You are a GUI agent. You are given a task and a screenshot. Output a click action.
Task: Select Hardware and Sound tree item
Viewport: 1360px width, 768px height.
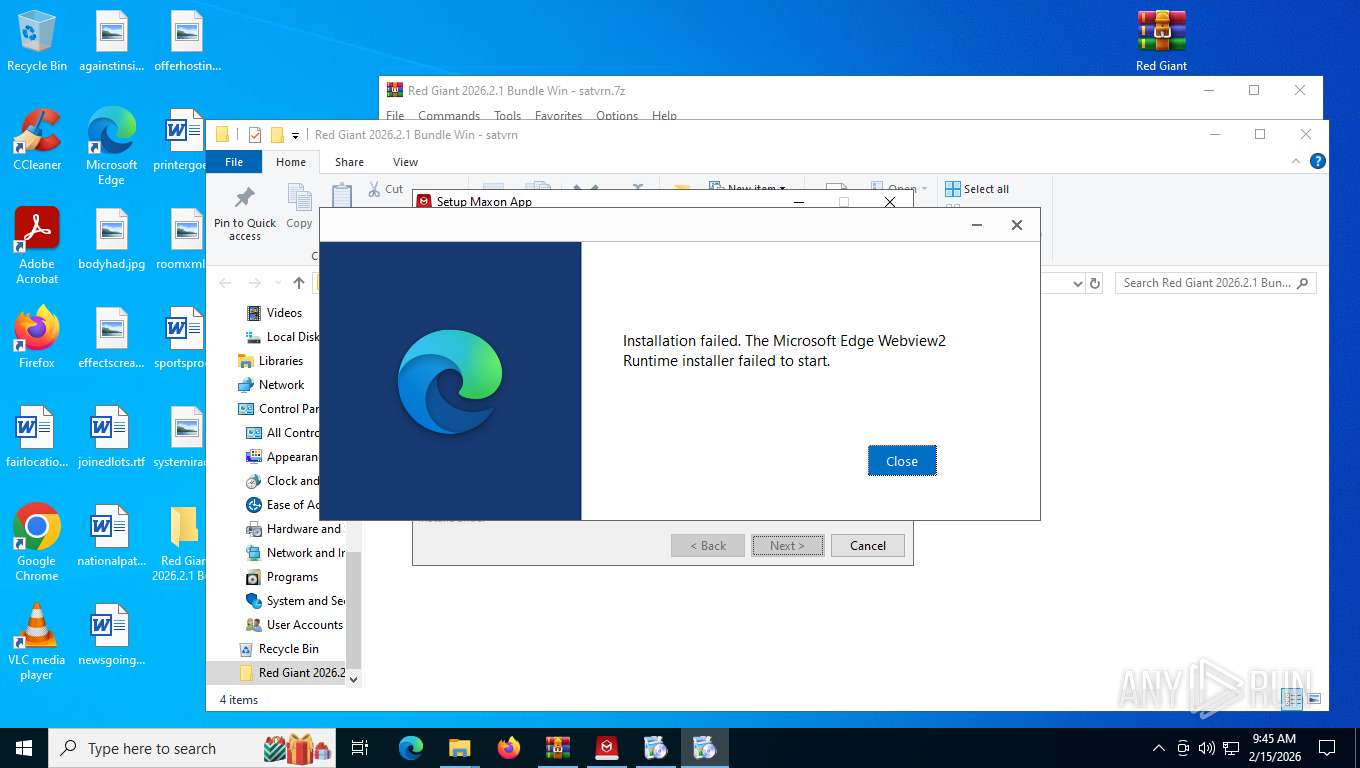coord(303,529)
